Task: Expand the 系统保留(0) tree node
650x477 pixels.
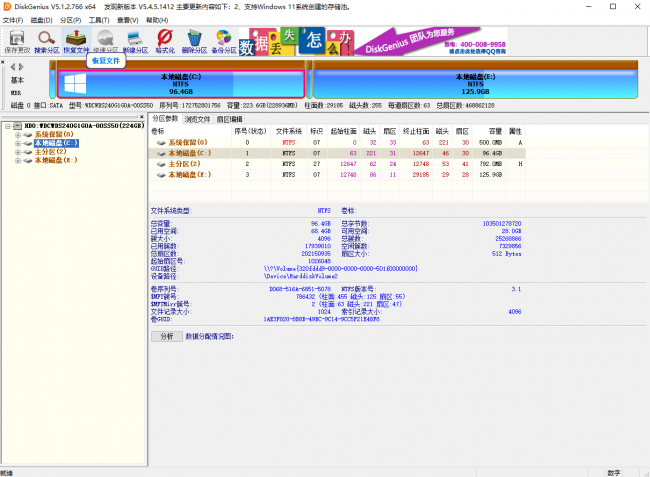Action: [18, 135]
